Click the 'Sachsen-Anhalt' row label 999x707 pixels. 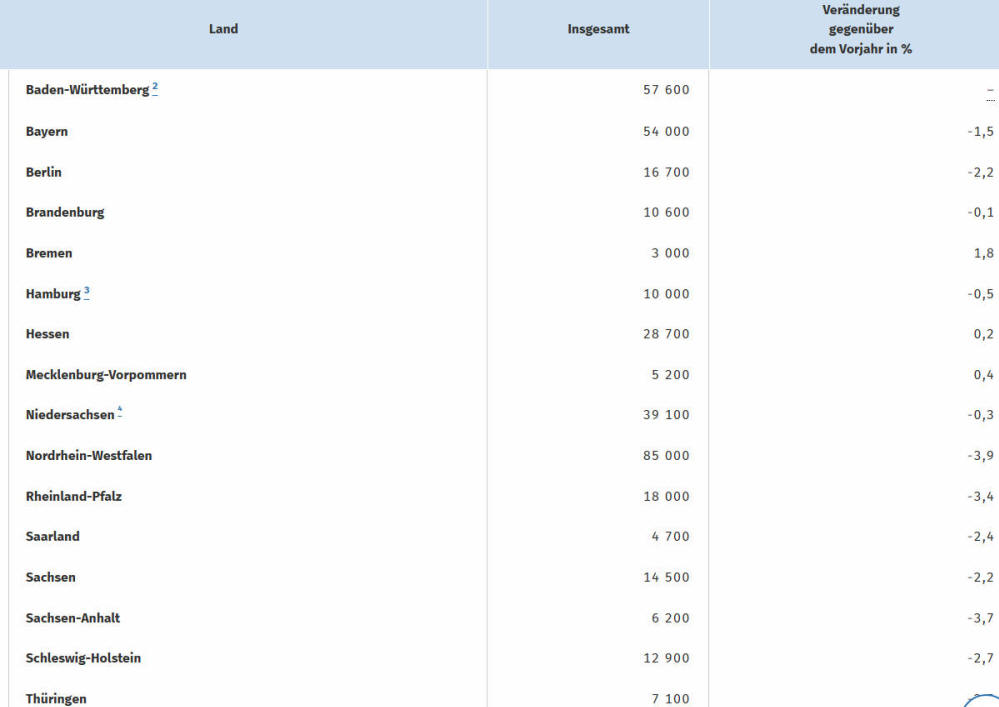pyautogui.click(x=73, y=618)
